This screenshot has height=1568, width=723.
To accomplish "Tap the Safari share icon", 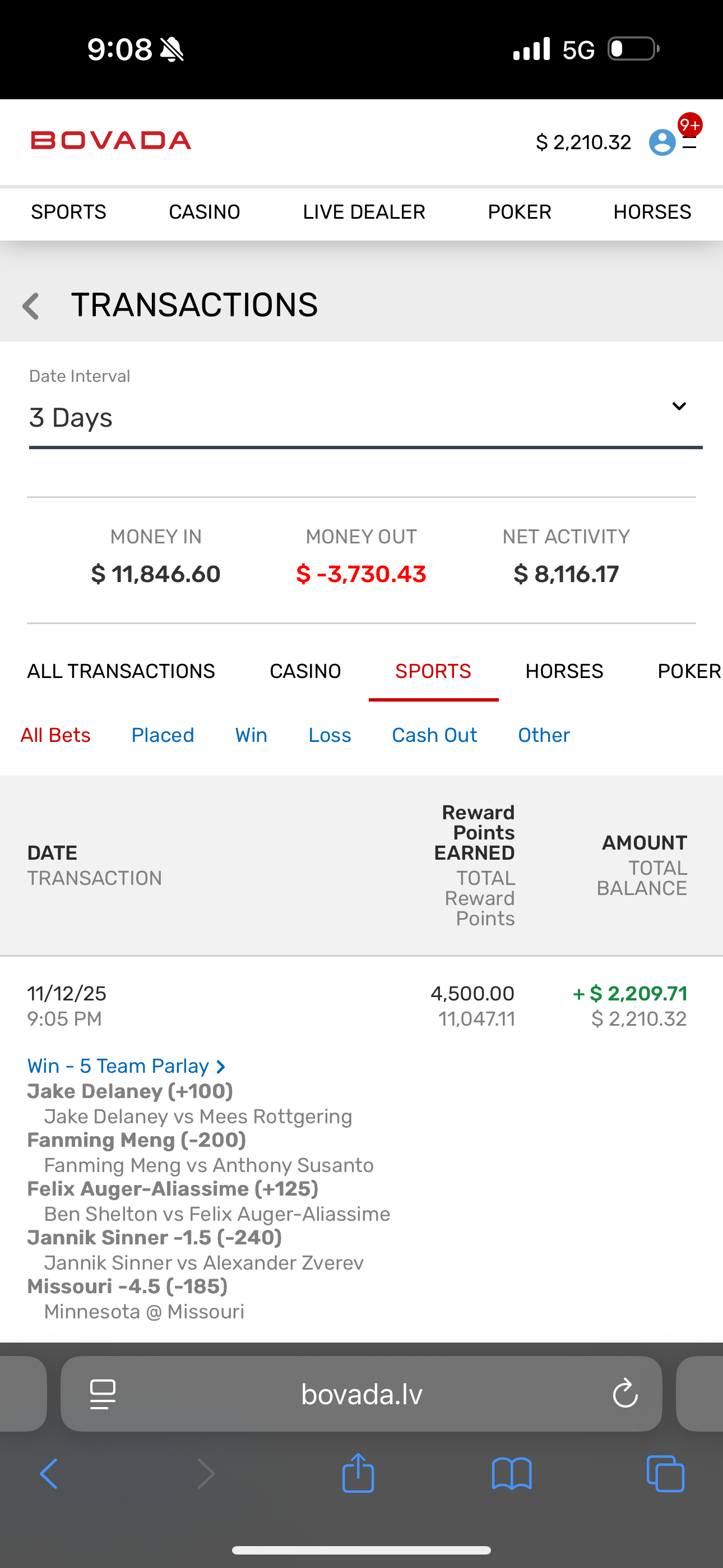I will (x=358, y=1474).
